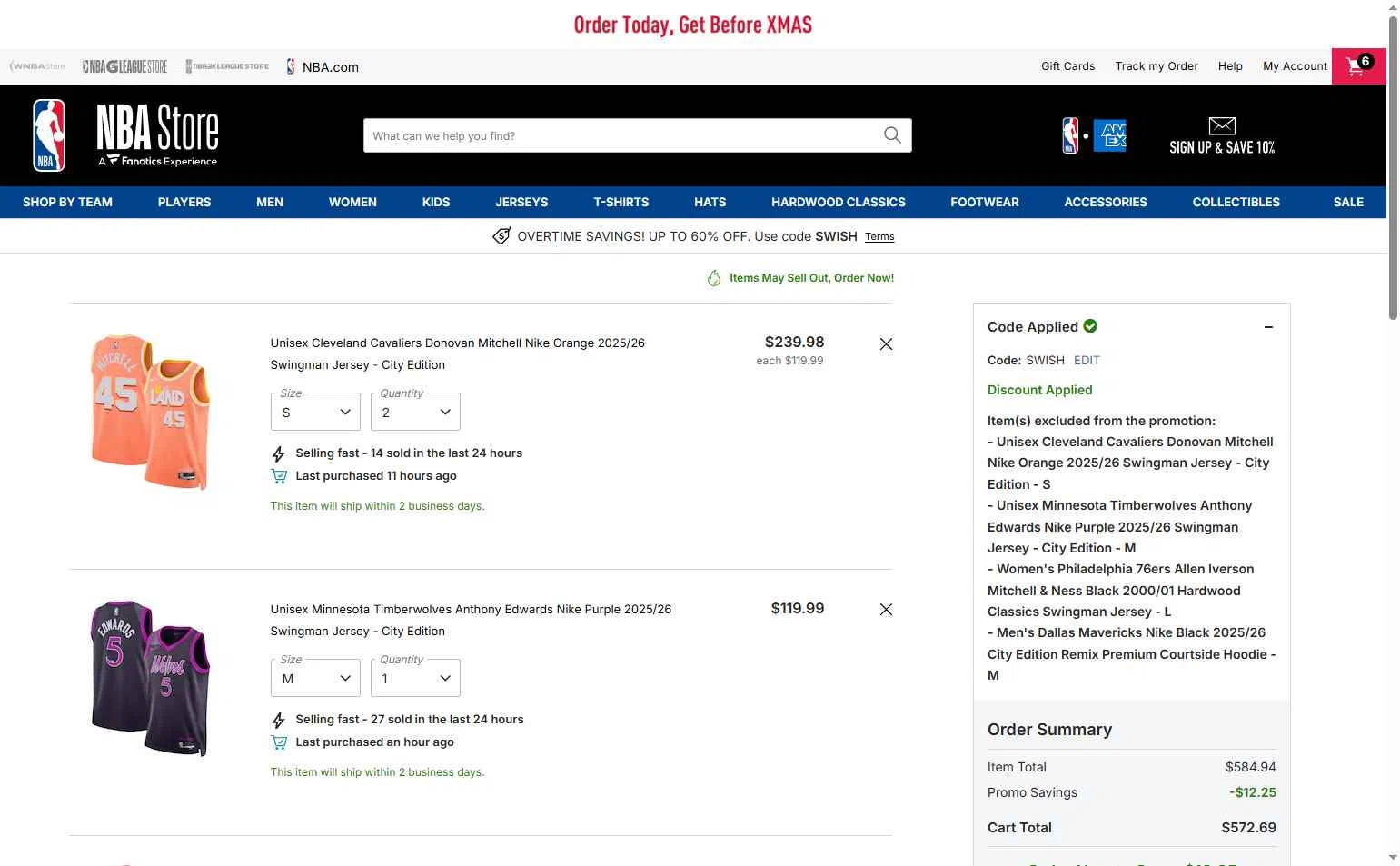Open the purple Timberwolves jersey thumbnail
1400x866 pixels.
tap(150, 678)
